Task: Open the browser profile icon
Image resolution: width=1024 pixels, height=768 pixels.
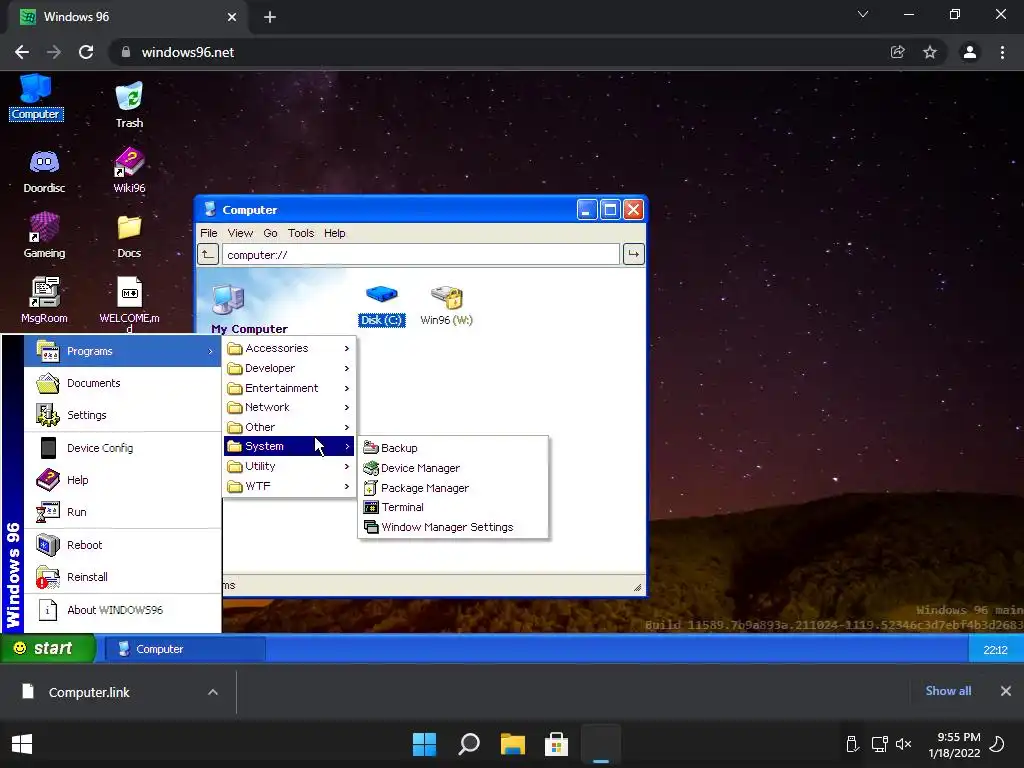Action: click(x=970, y=52)
